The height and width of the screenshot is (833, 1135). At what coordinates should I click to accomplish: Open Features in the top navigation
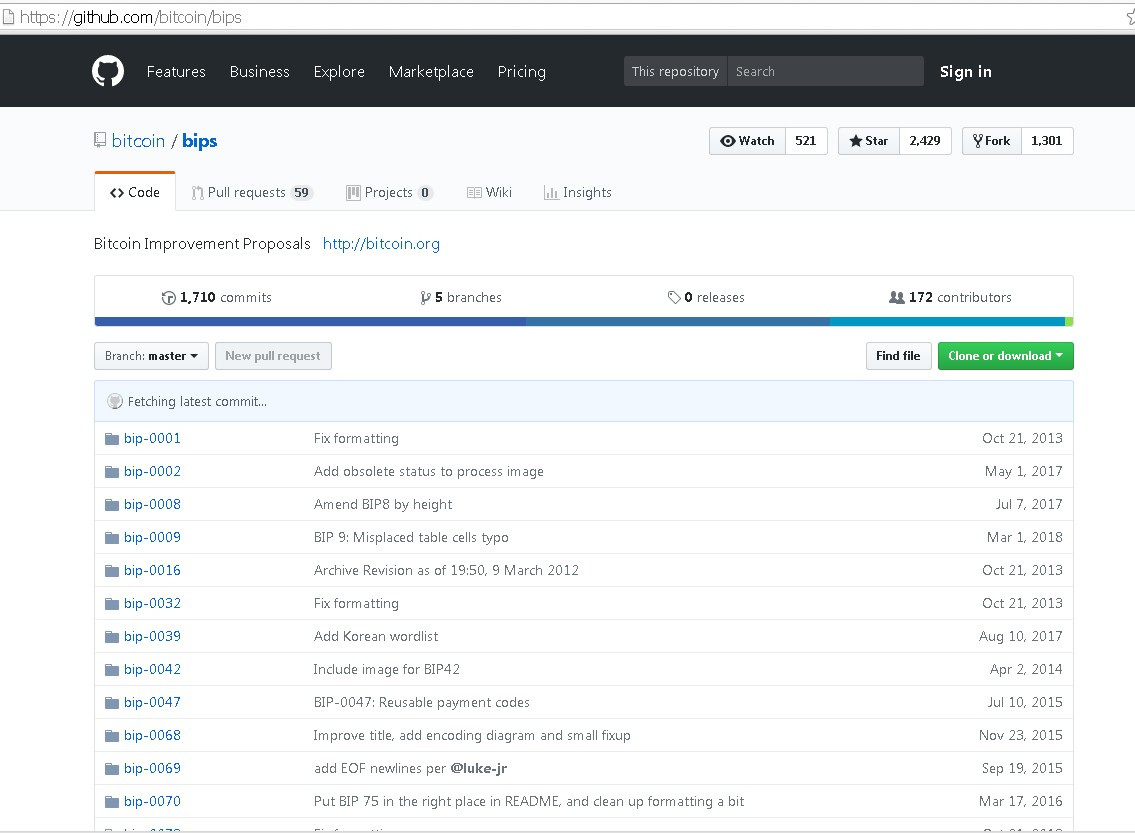tap(176, 72)
